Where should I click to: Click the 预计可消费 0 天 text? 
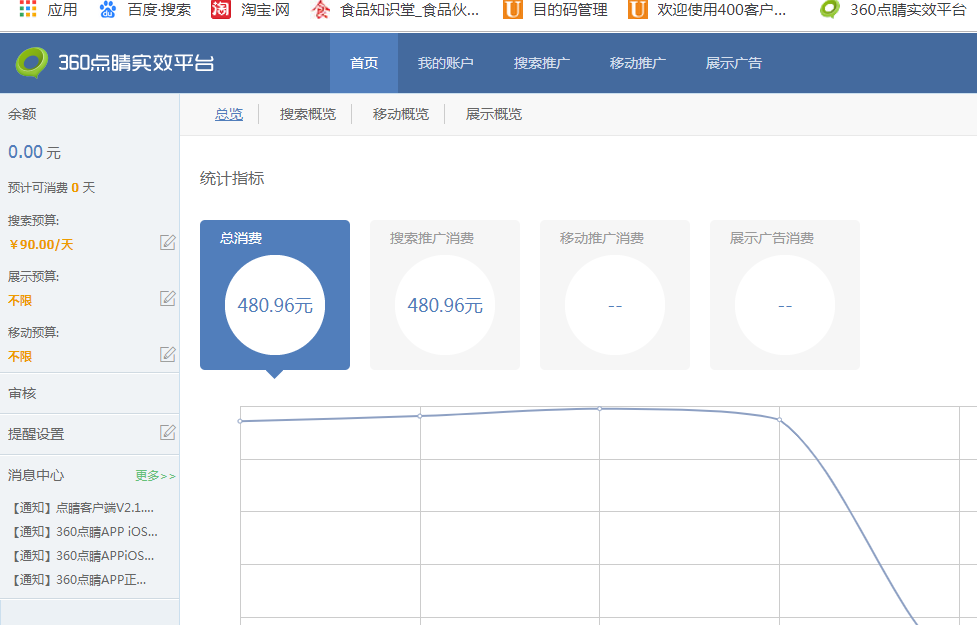pos(51,188)
